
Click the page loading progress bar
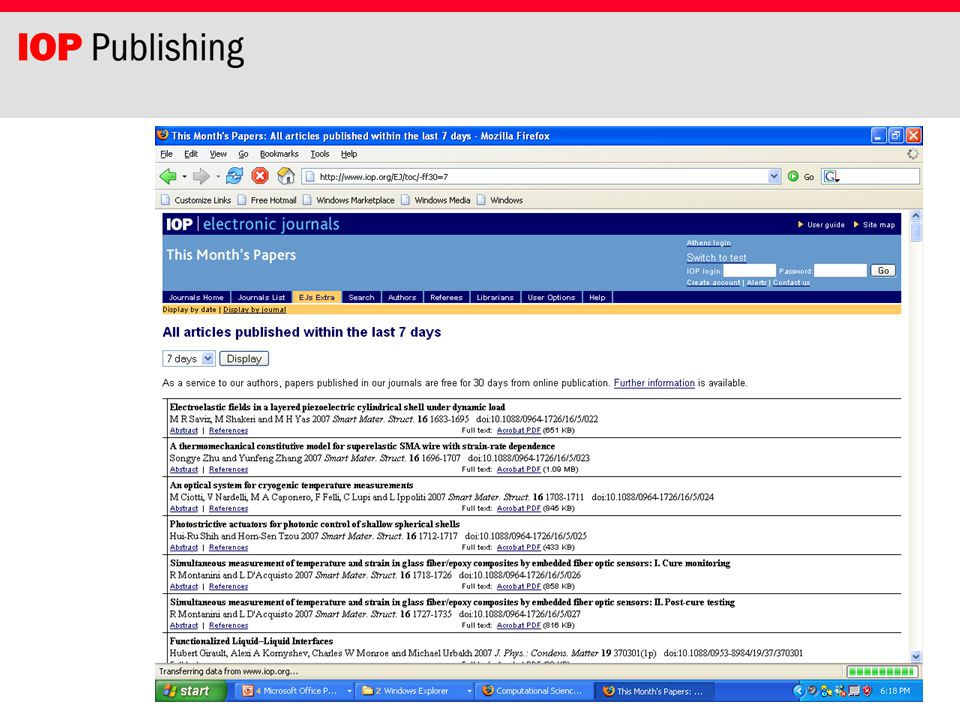tap(881, 672)
